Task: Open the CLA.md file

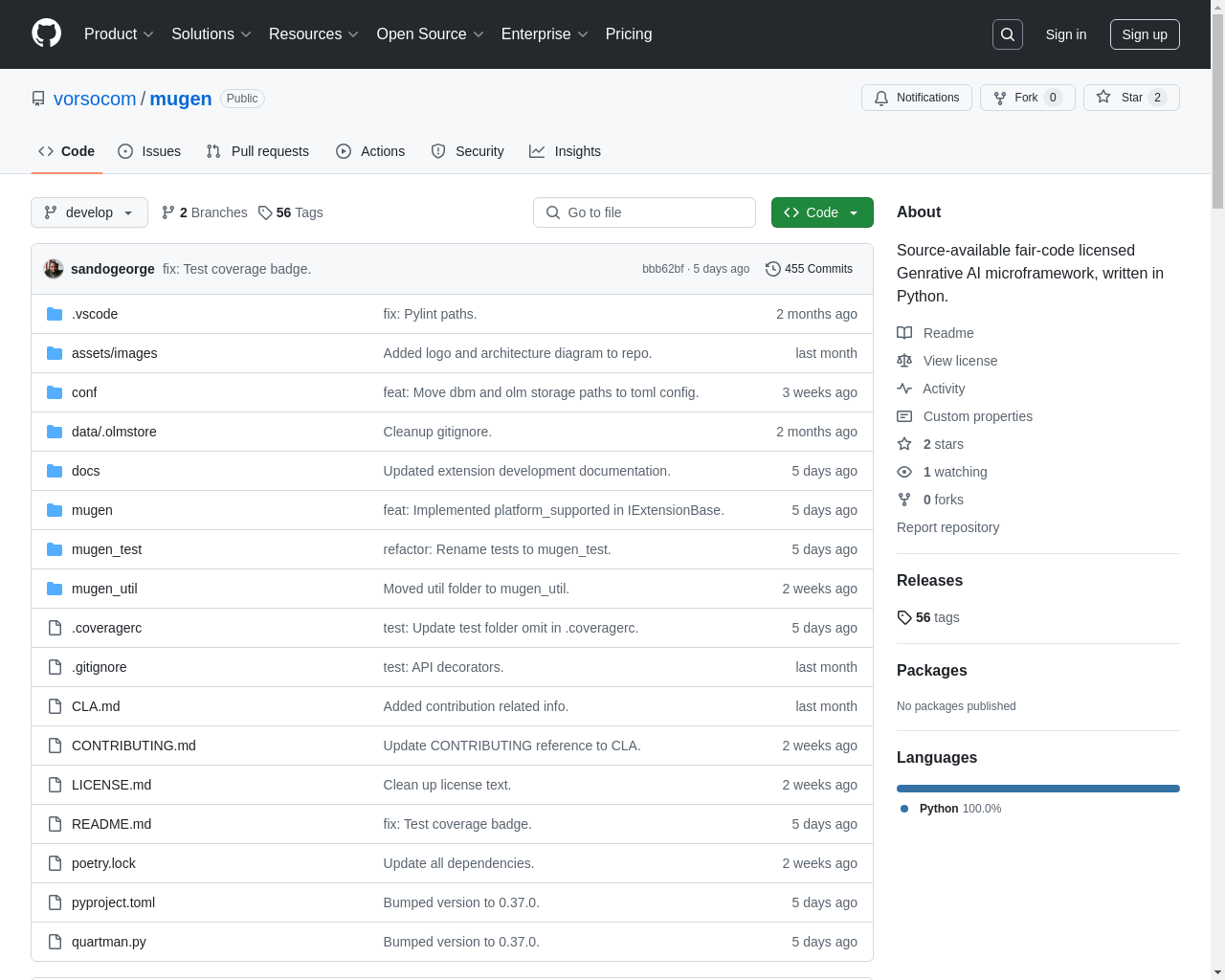Action: 96,706
